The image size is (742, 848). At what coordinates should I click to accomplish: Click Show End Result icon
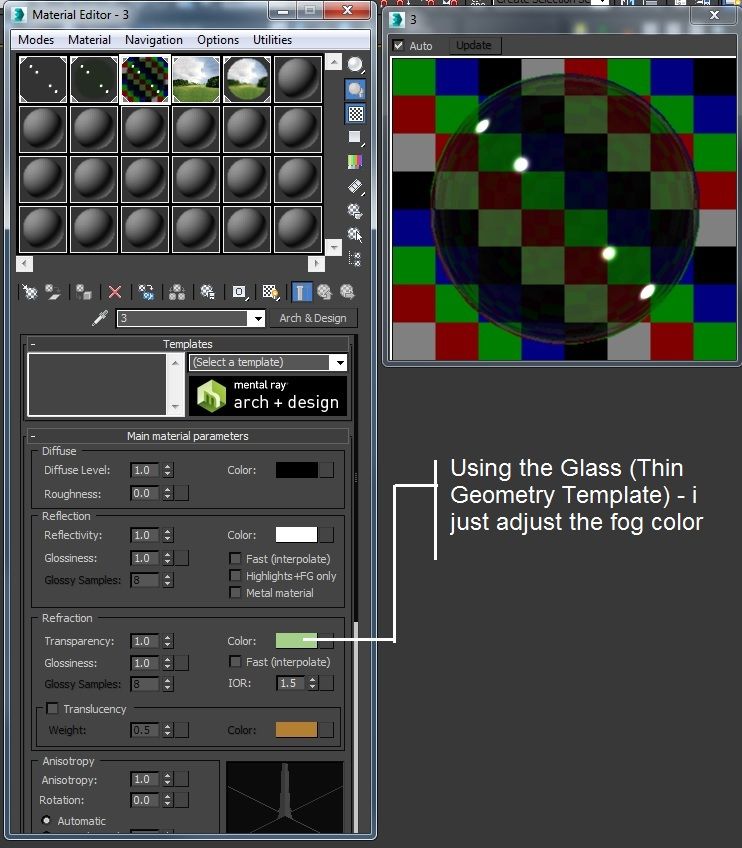coord(301,293)
